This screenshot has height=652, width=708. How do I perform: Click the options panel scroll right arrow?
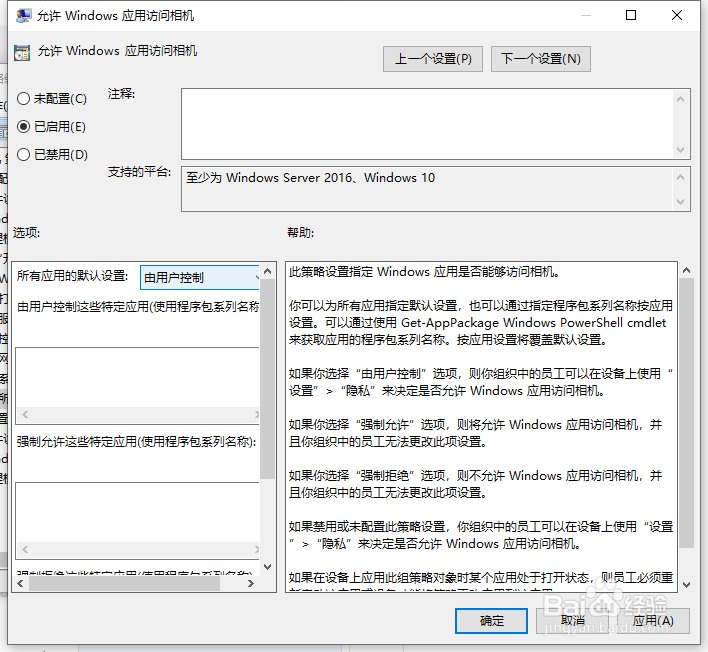[251, 583]
